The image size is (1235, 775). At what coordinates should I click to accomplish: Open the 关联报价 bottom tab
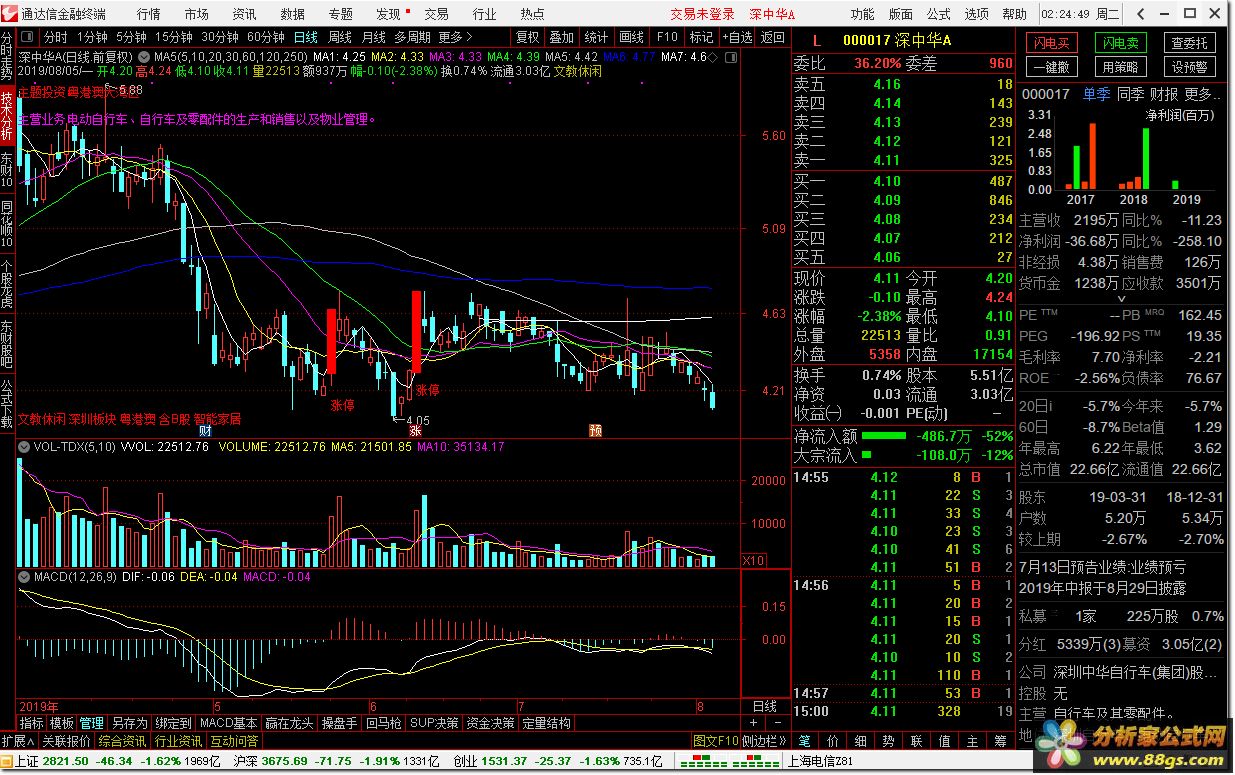(x=66, y=741)
